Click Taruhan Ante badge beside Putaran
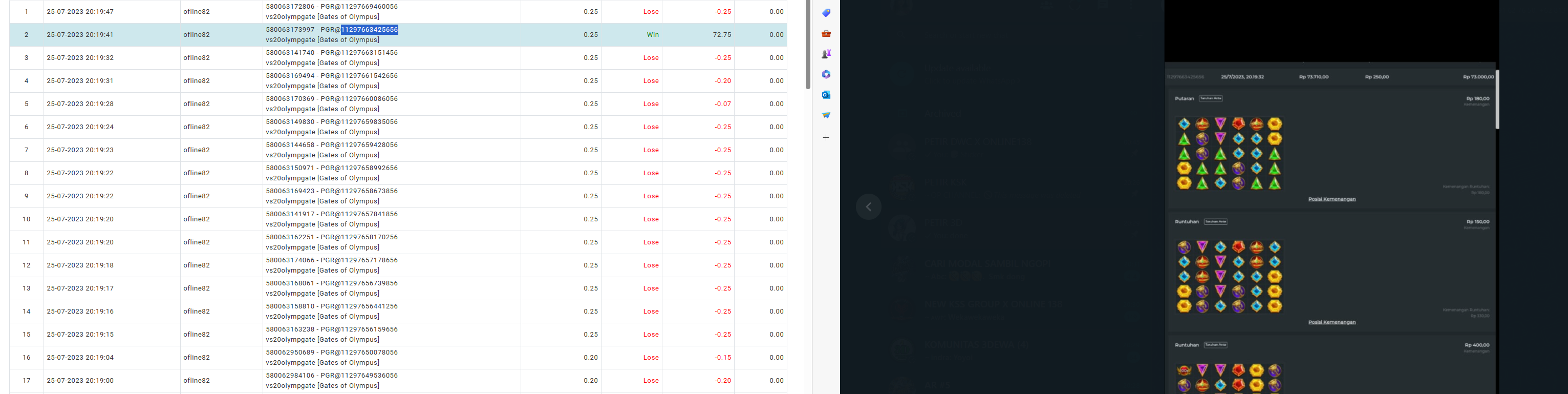This screenshot has height=394, width=1568. tap(1211, 98)
